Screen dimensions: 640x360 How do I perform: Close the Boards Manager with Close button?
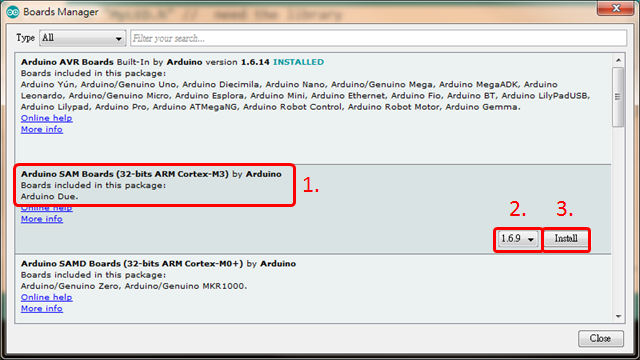(600, 338)
